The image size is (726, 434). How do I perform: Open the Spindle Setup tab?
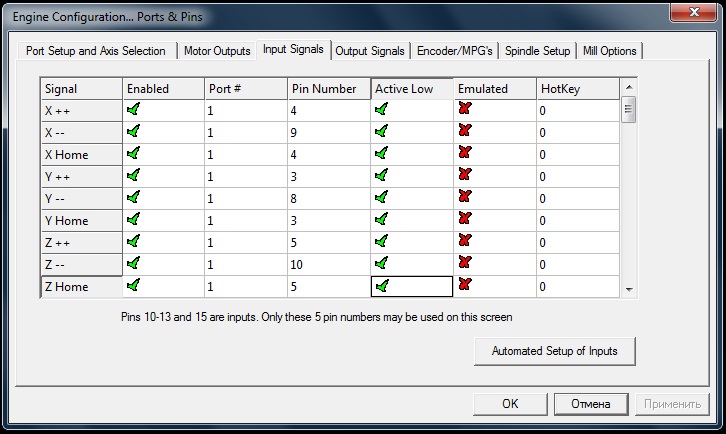pyautogui.click(x=537, y=51)
